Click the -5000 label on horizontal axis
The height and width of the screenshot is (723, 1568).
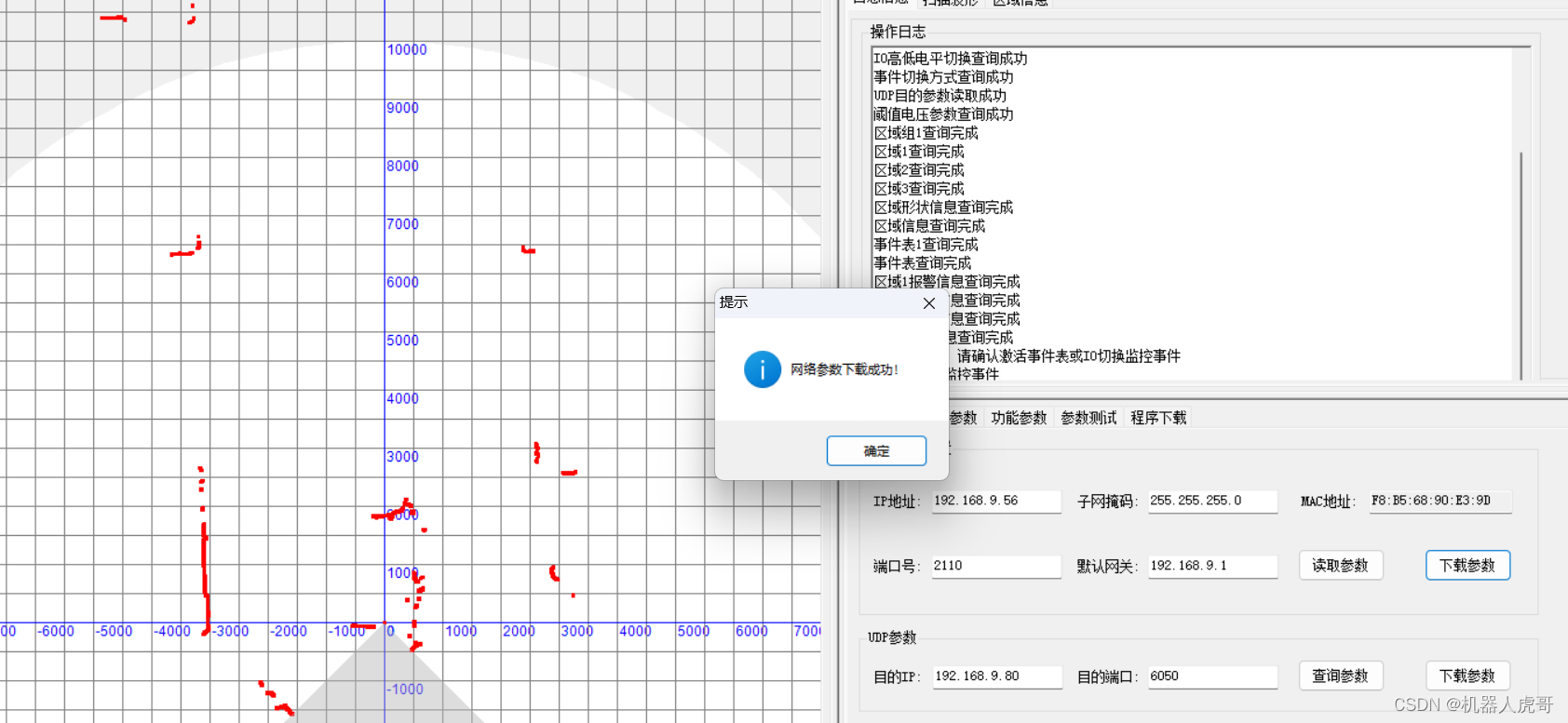coord(115,631)
